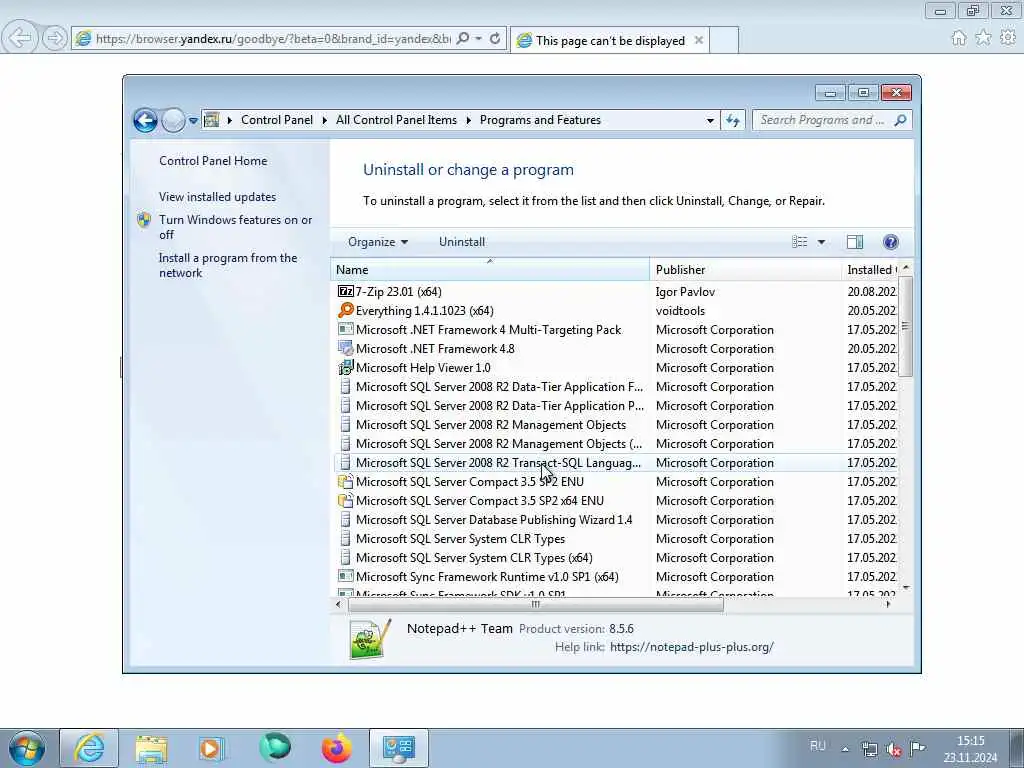
Task: Click the search magnifier in Programs window
Action: pyautogui.click(x=901, y=120)
